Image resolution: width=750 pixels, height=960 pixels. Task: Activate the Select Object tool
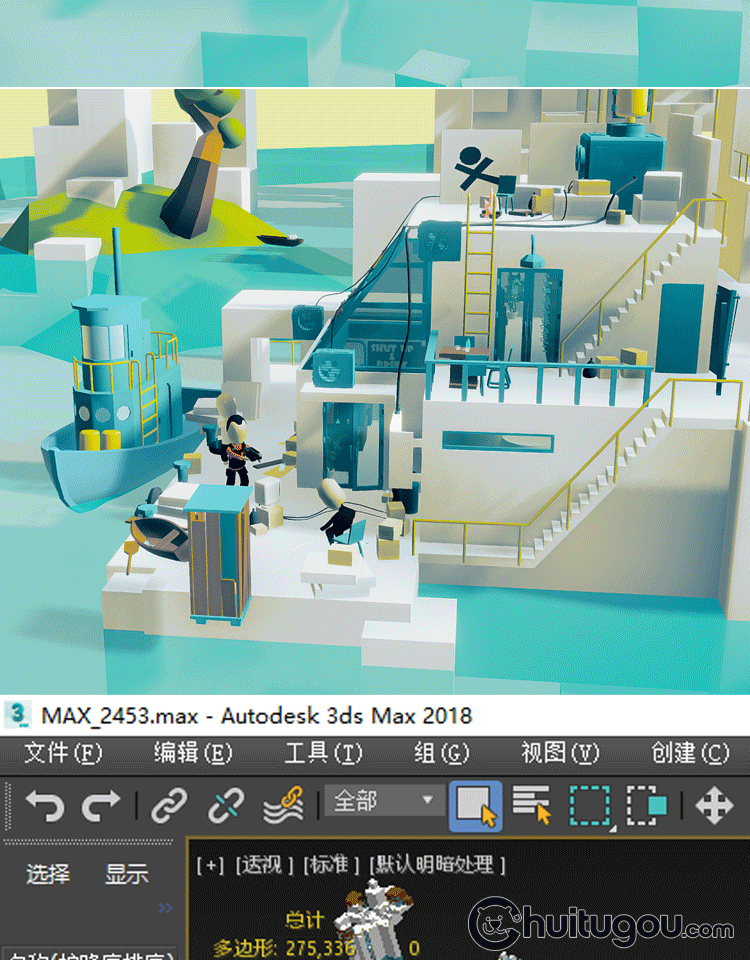click(476, 806)
